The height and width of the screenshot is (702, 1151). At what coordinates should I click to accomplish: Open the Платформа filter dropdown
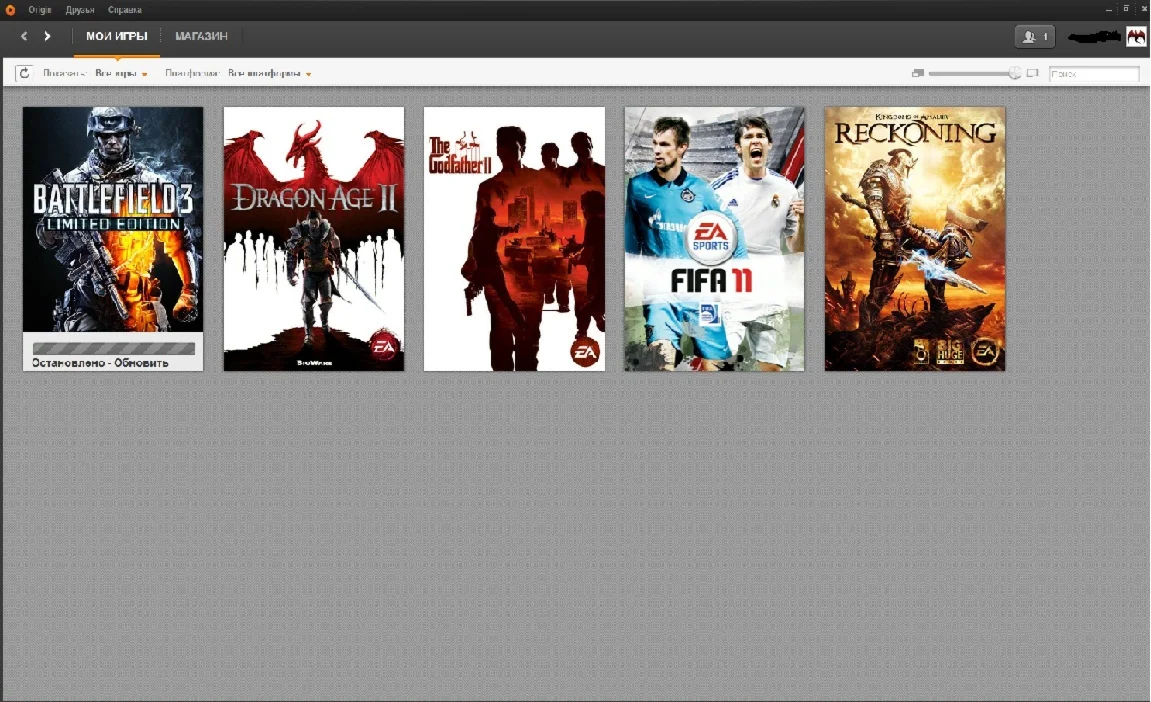point(195,72)
